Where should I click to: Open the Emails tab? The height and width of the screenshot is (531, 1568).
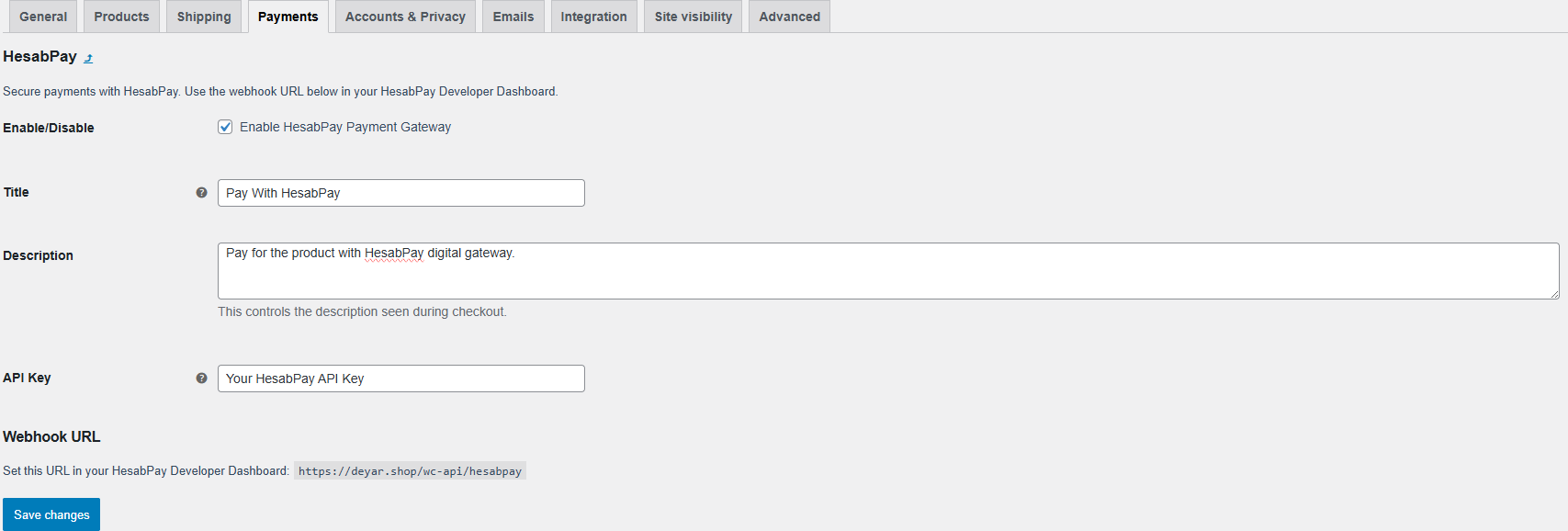[x=513, y=17]
